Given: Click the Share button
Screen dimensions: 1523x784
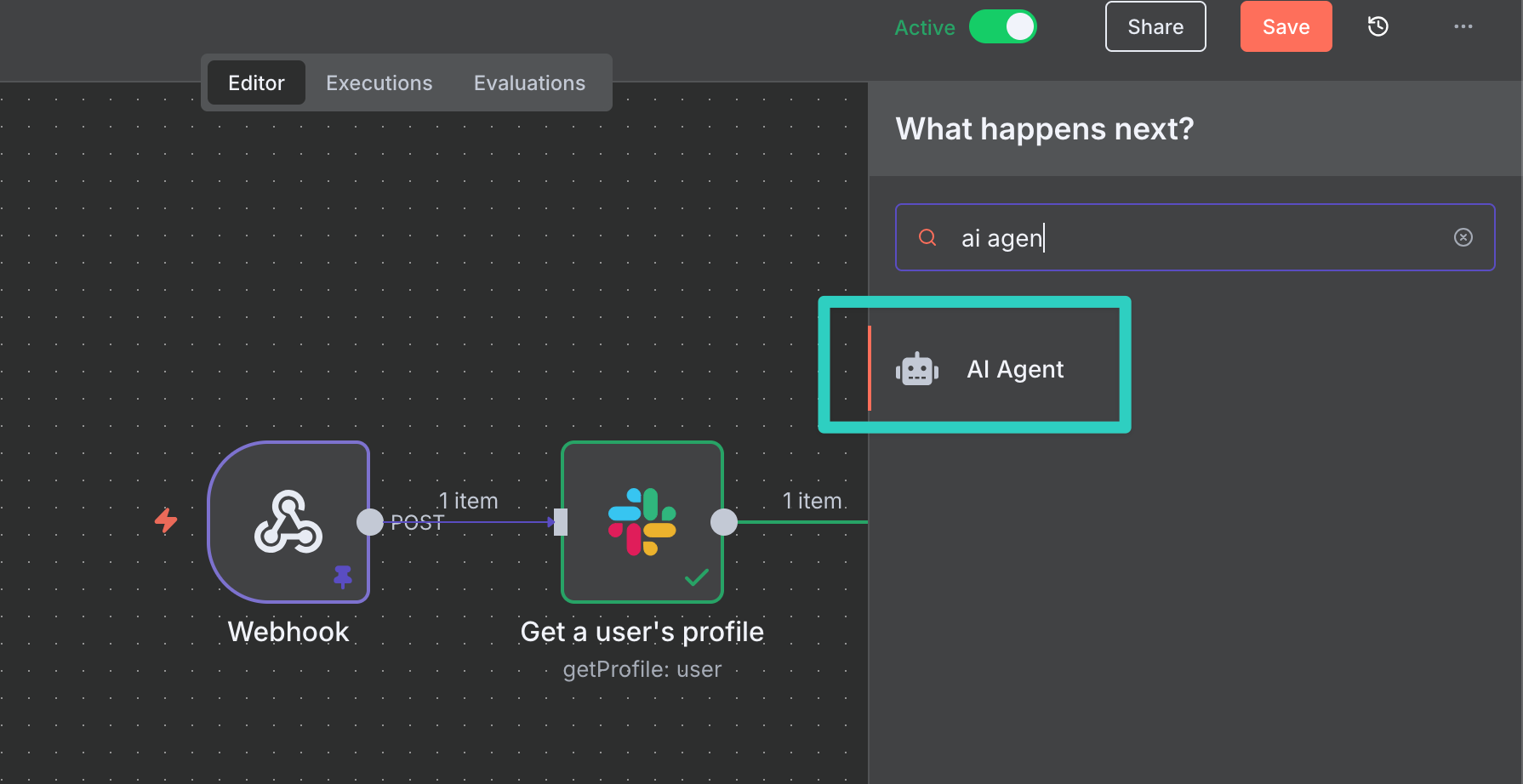Looking at the screenshot, I should [1155, 27].
